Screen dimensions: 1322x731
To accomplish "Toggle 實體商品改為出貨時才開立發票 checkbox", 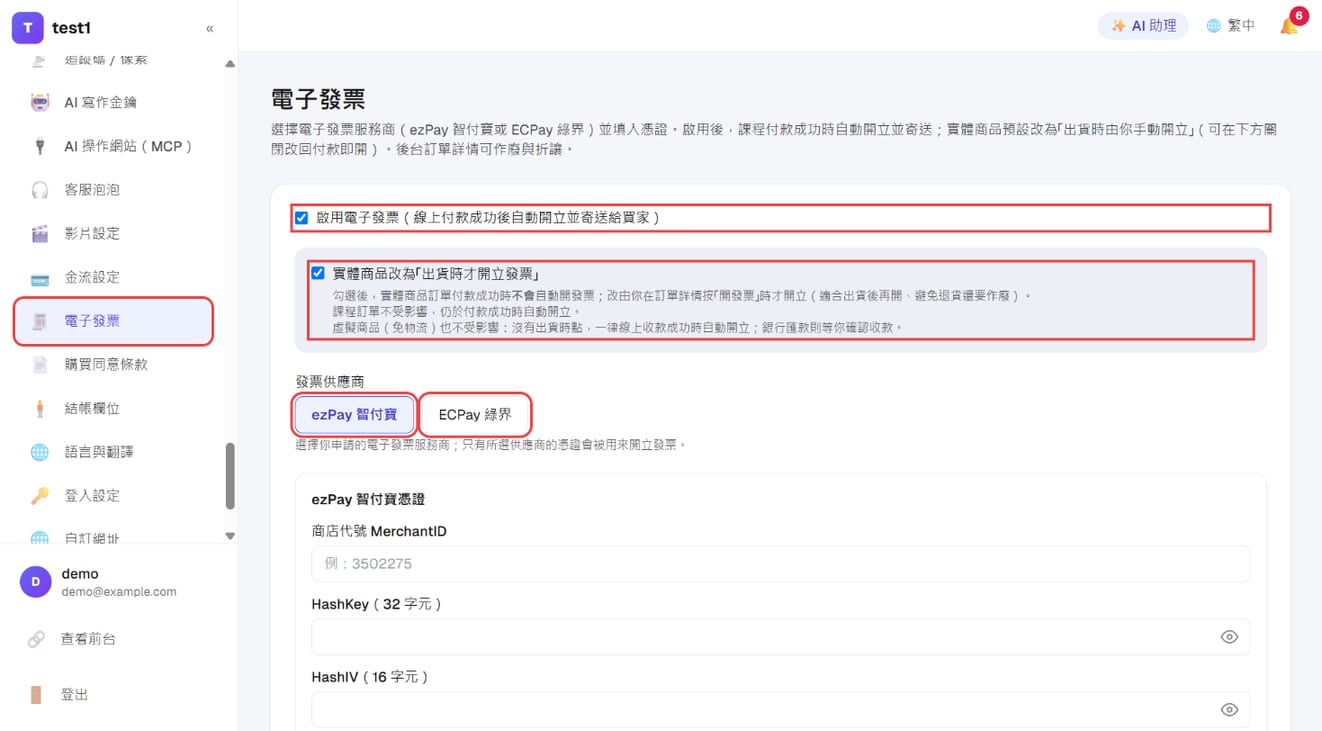I will coord(318,273).
